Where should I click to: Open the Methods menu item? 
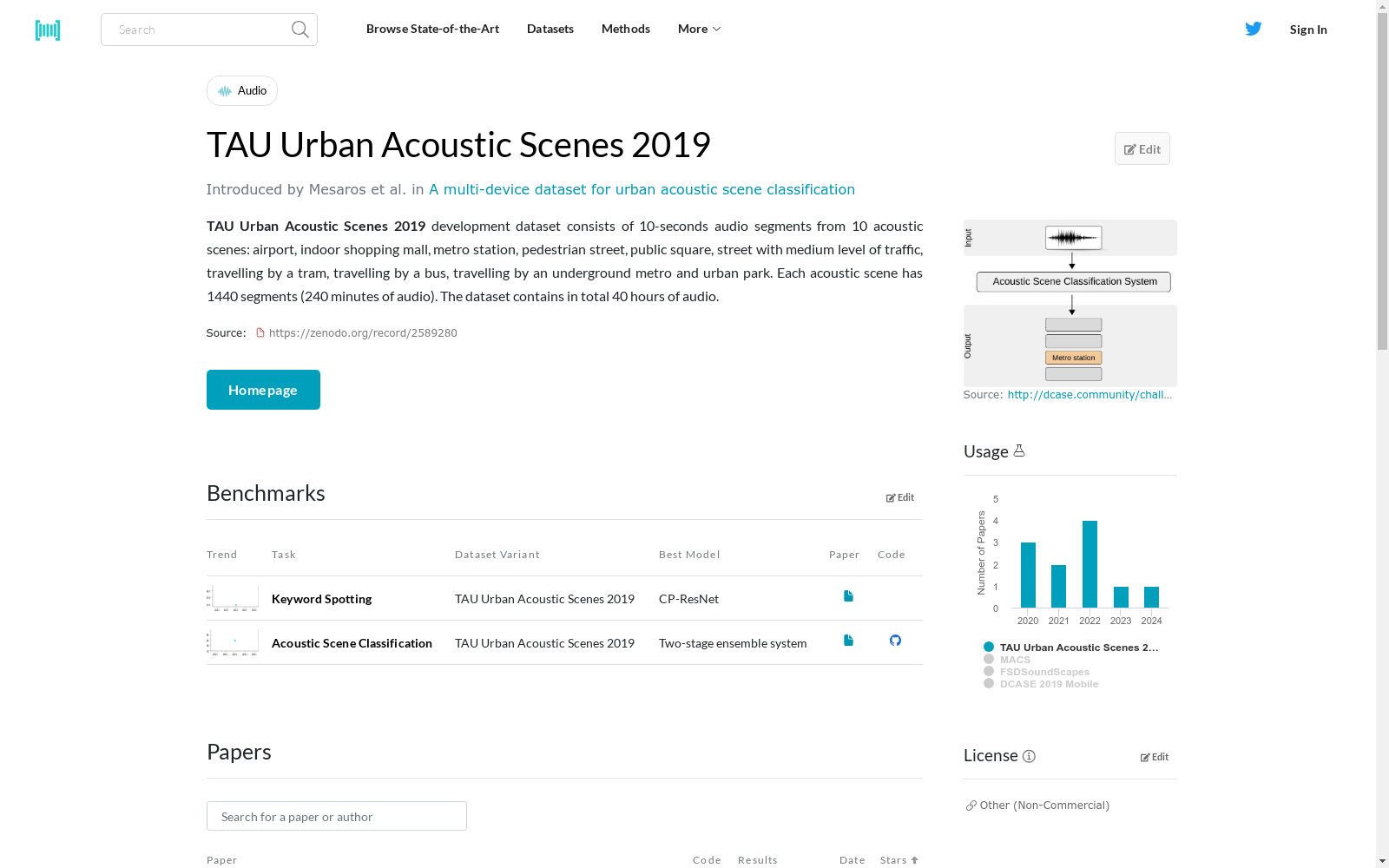pos(625,29)
